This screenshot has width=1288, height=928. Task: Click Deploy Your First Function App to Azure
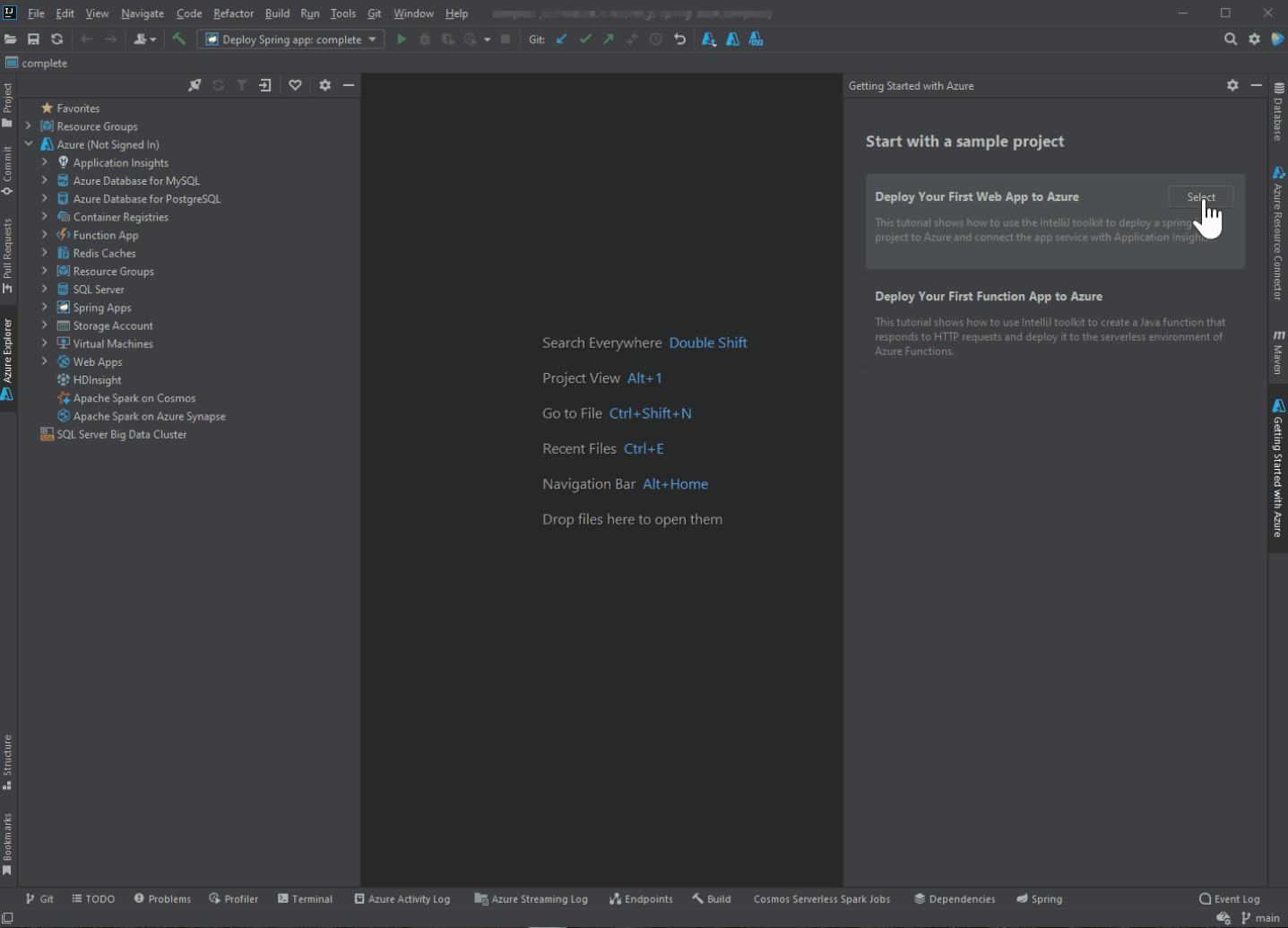(x=989, y=297)
